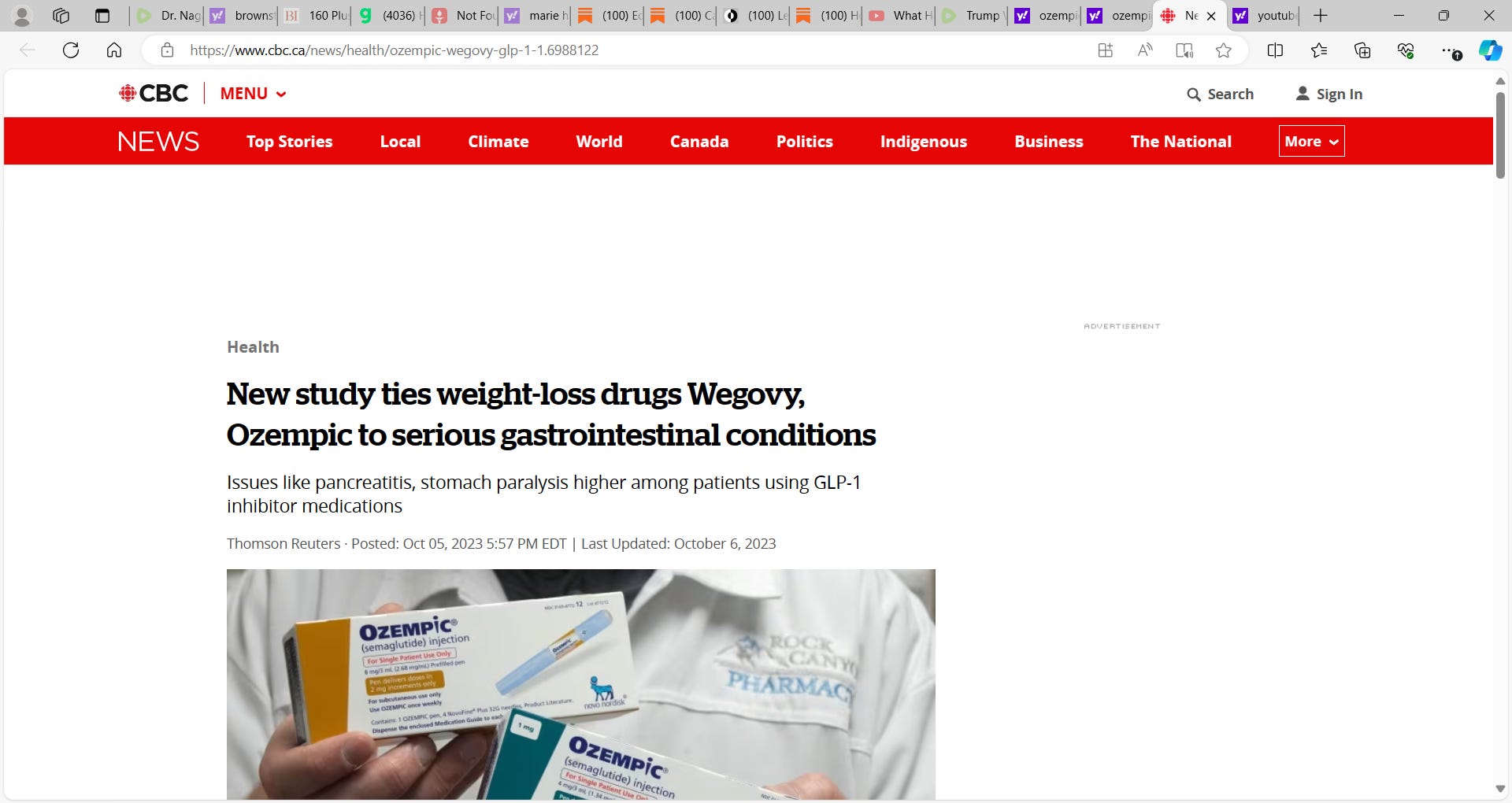This screenshot has height=803, width=1512.
Task: Start Read Aloud from address bar
Action: 1145,50
